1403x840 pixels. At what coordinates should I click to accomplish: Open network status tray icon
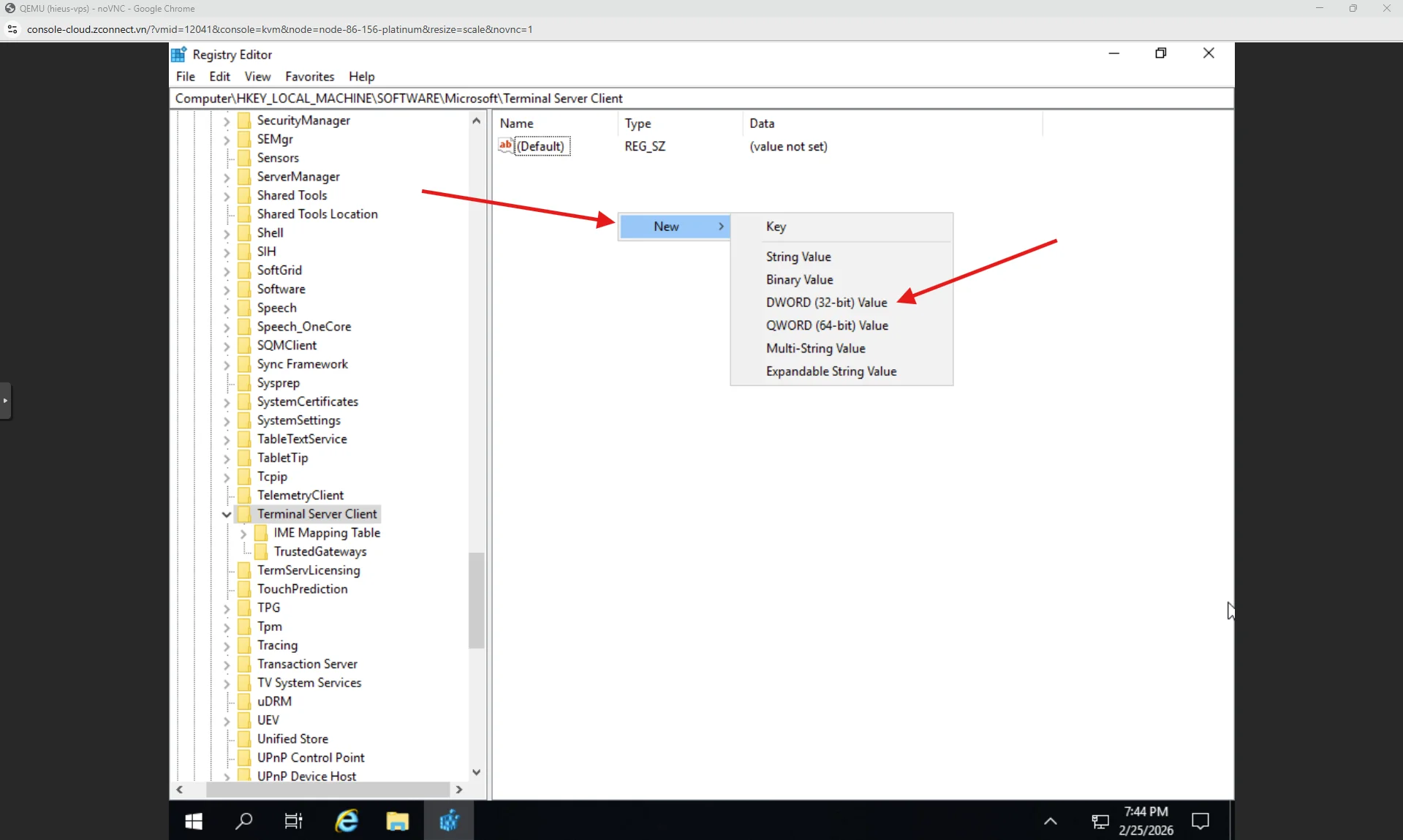coord(1100,822)
